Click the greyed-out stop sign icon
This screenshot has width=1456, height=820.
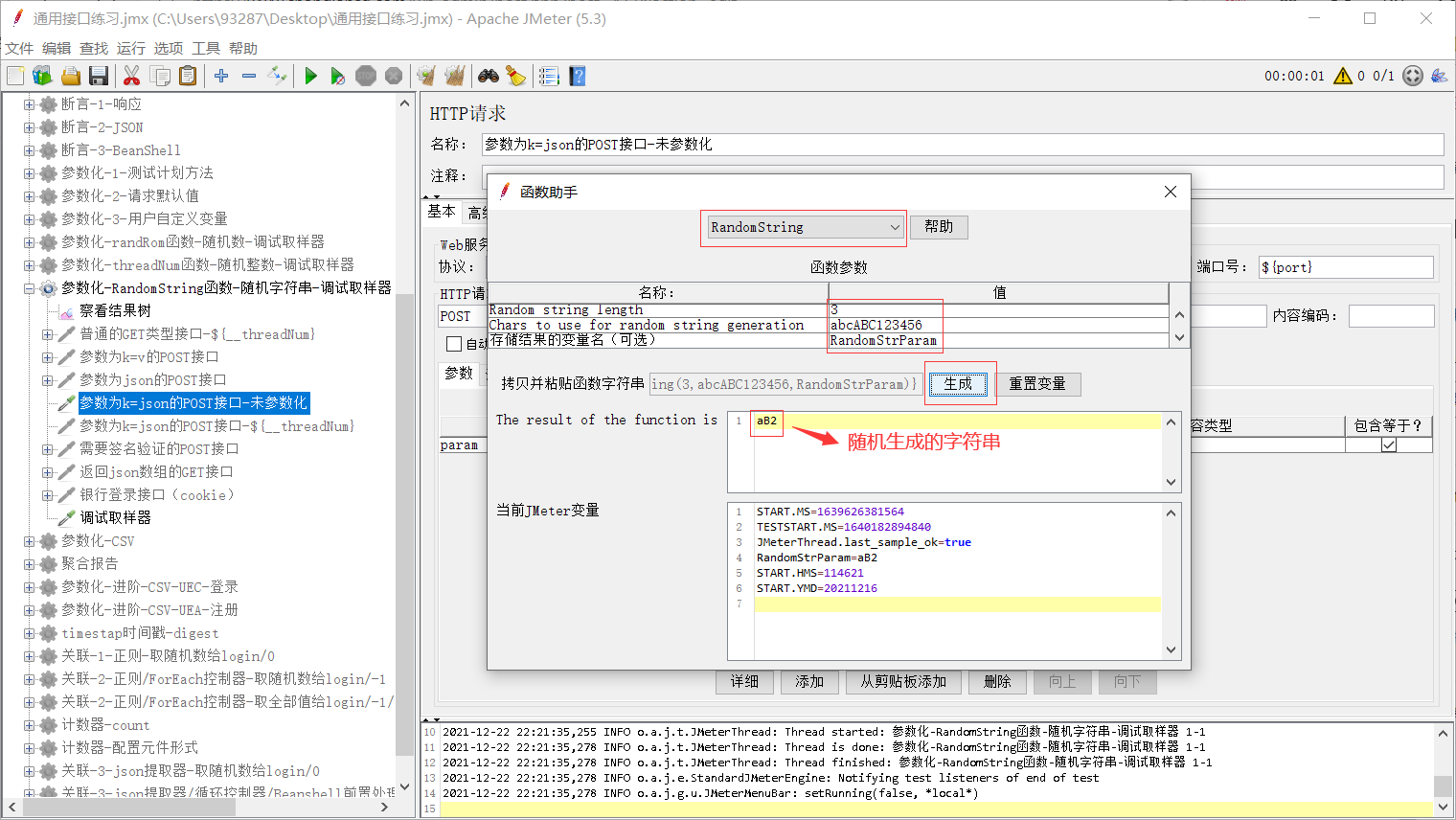pyautogui.click(x=366, y=76)
